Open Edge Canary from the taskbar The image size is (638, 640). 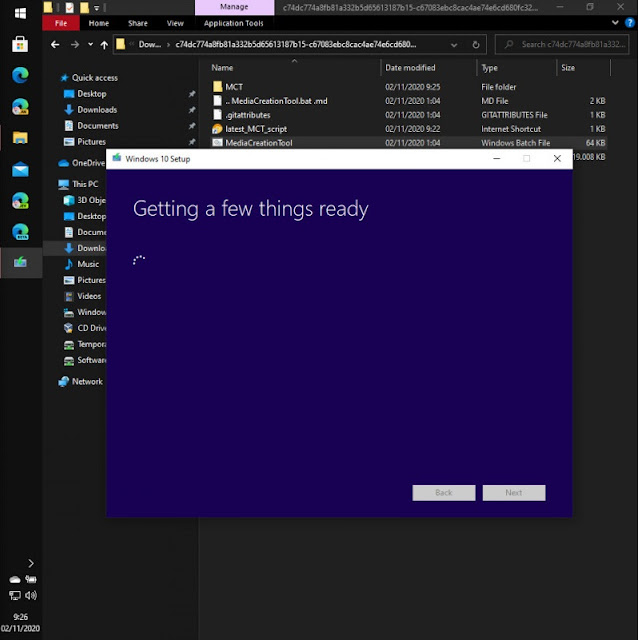[20, 107]
